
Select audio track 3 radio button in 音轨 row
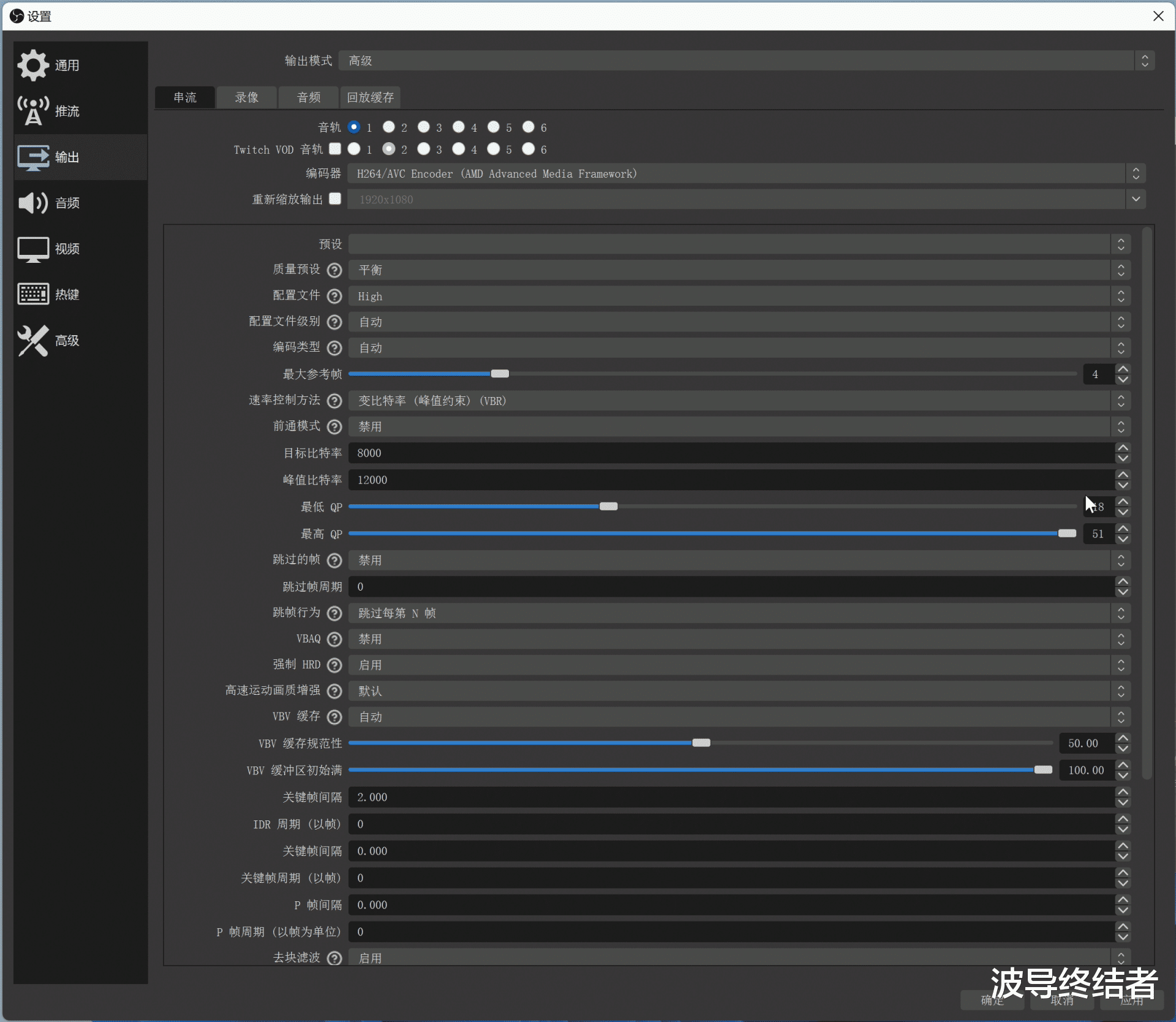(424, 127)
